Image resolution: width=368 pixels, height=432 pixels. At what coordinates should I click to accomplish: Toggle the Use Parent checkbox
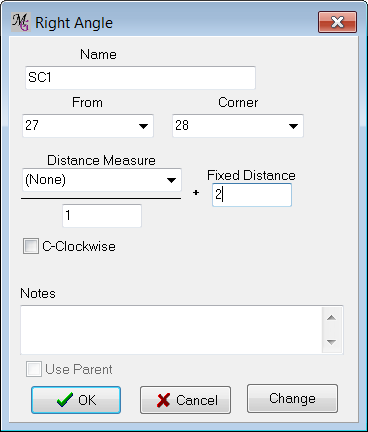[34, 369]
